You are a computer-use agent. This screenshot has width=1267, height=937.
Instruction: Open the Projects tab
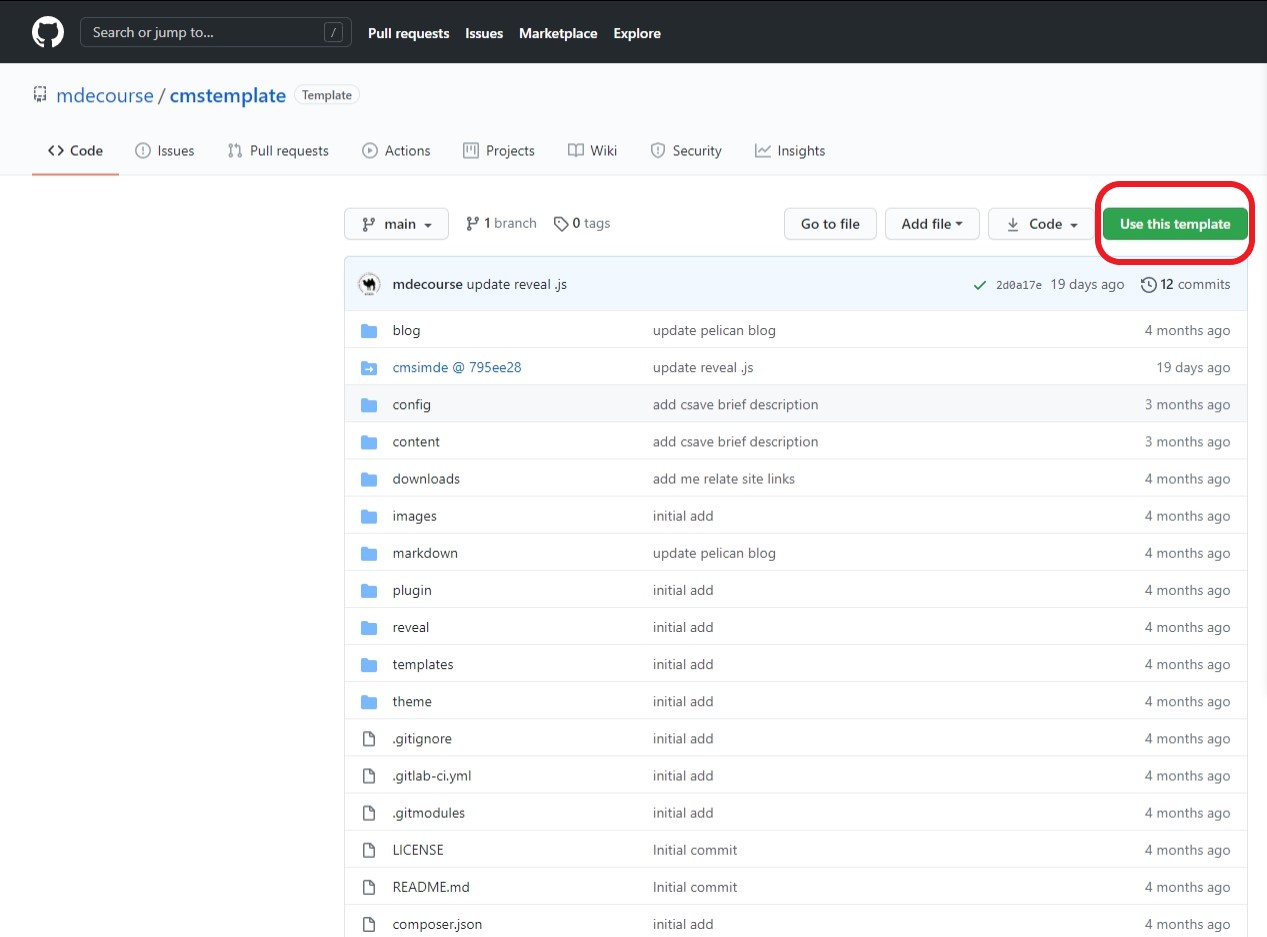click(x=499, y=151)
